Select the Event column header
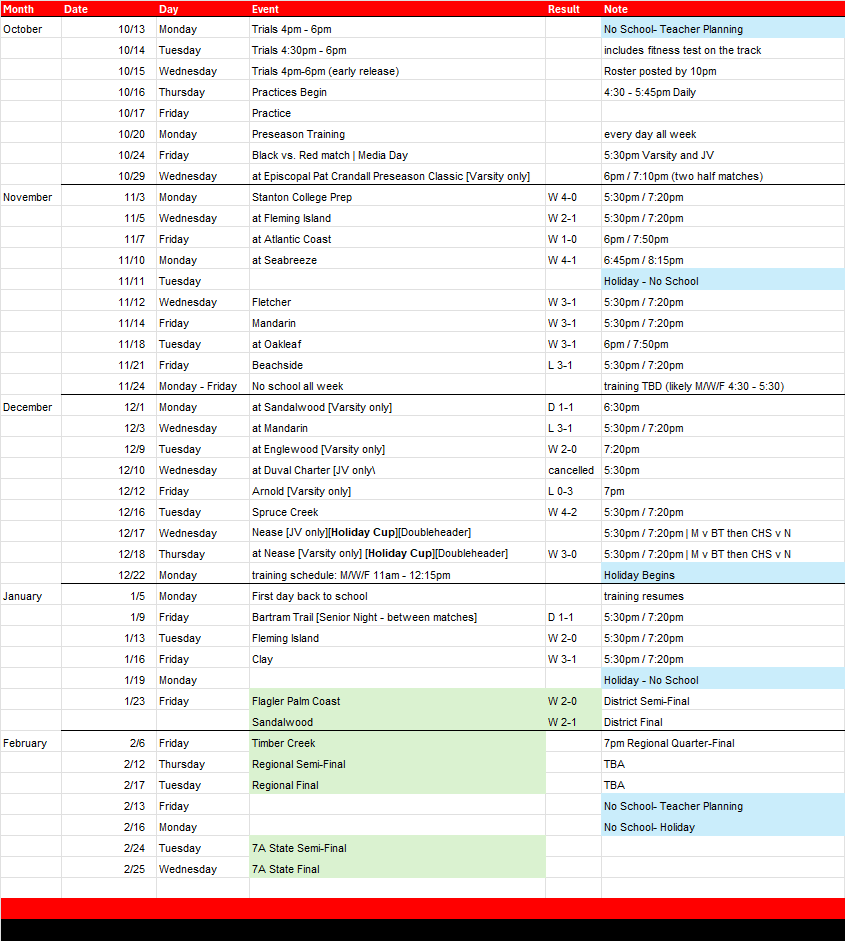845x941 pixels. (265, 9)
